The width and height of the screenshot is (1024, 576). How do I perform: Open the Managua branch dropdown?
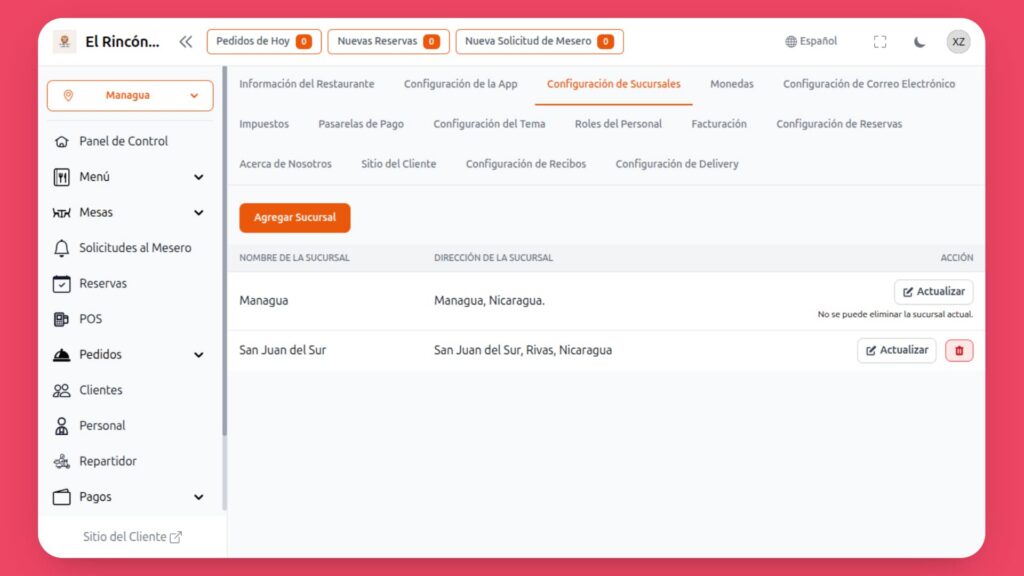(x=130, y=95)
